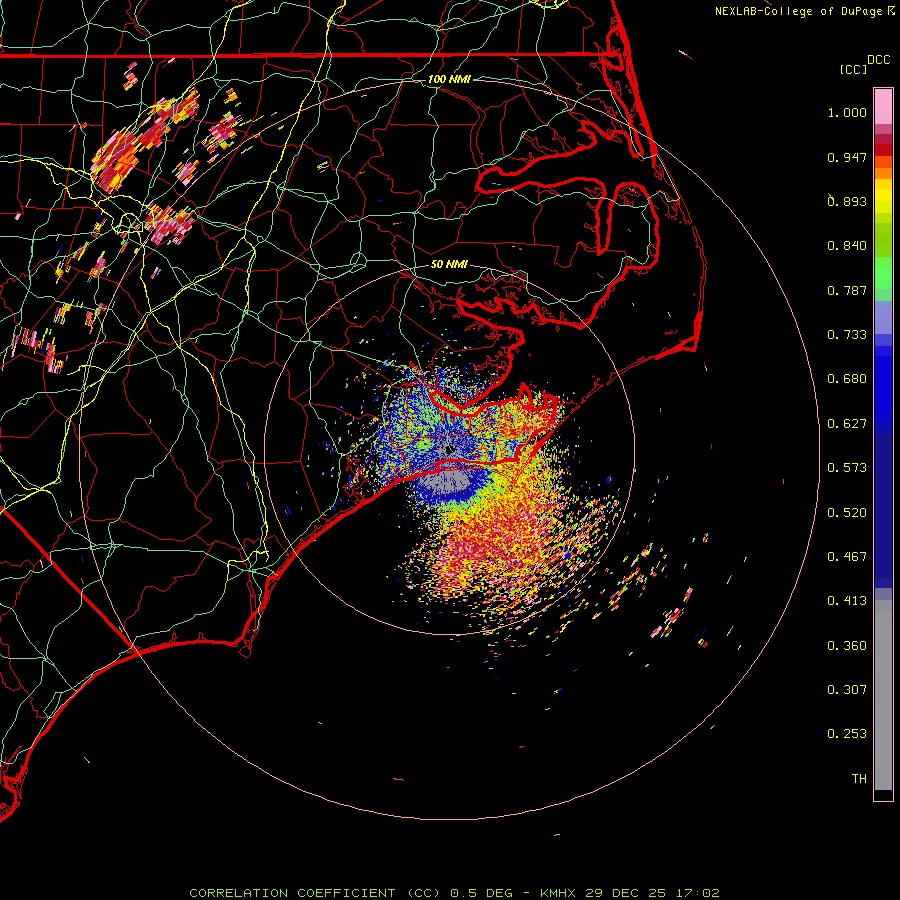Click the TH threshold label on the scale
The height and width of the screenshot is (900, 900).
click(859, 779)
